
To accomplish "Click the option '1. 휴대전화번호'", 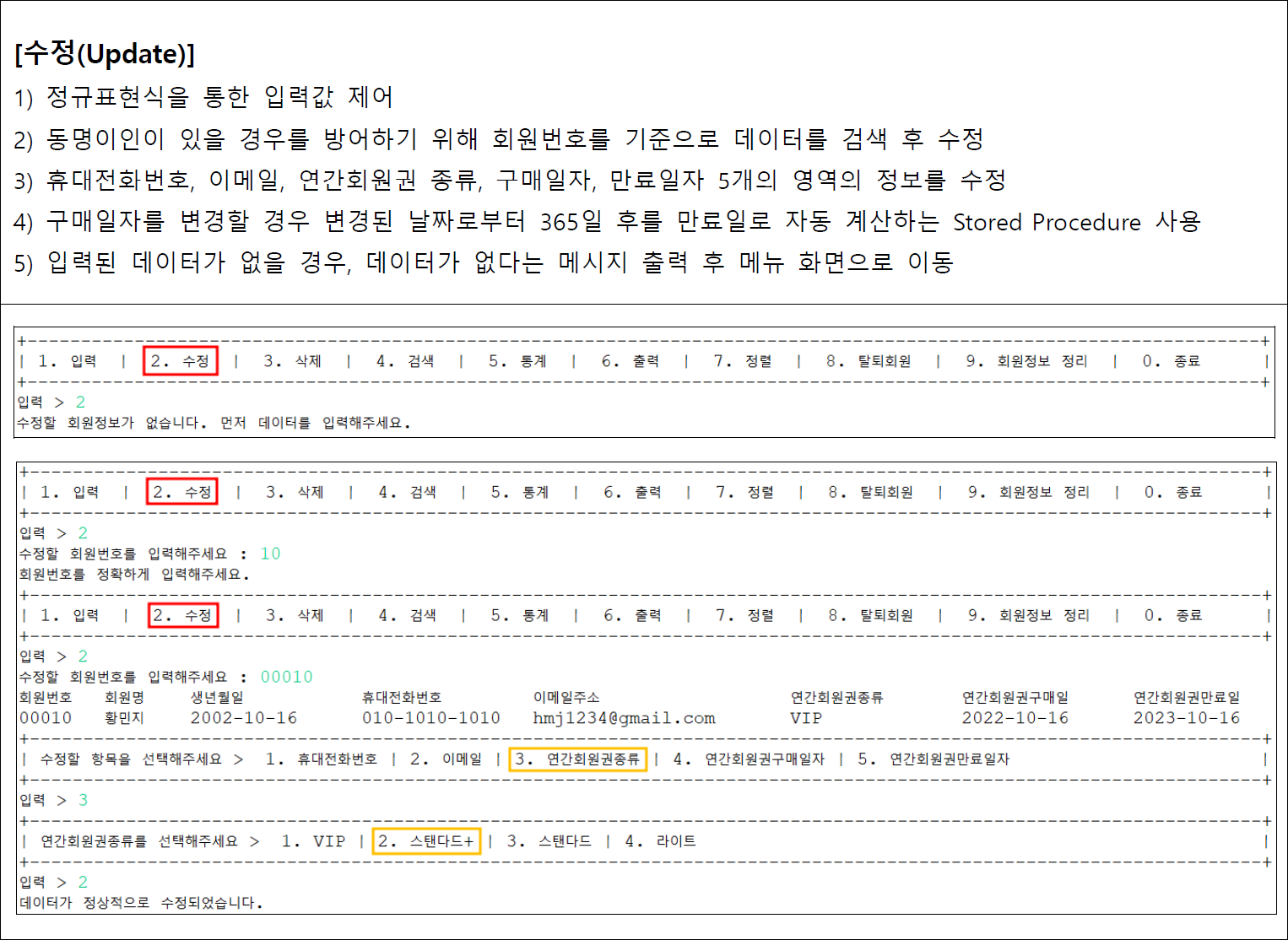I will tap(321, 759).
